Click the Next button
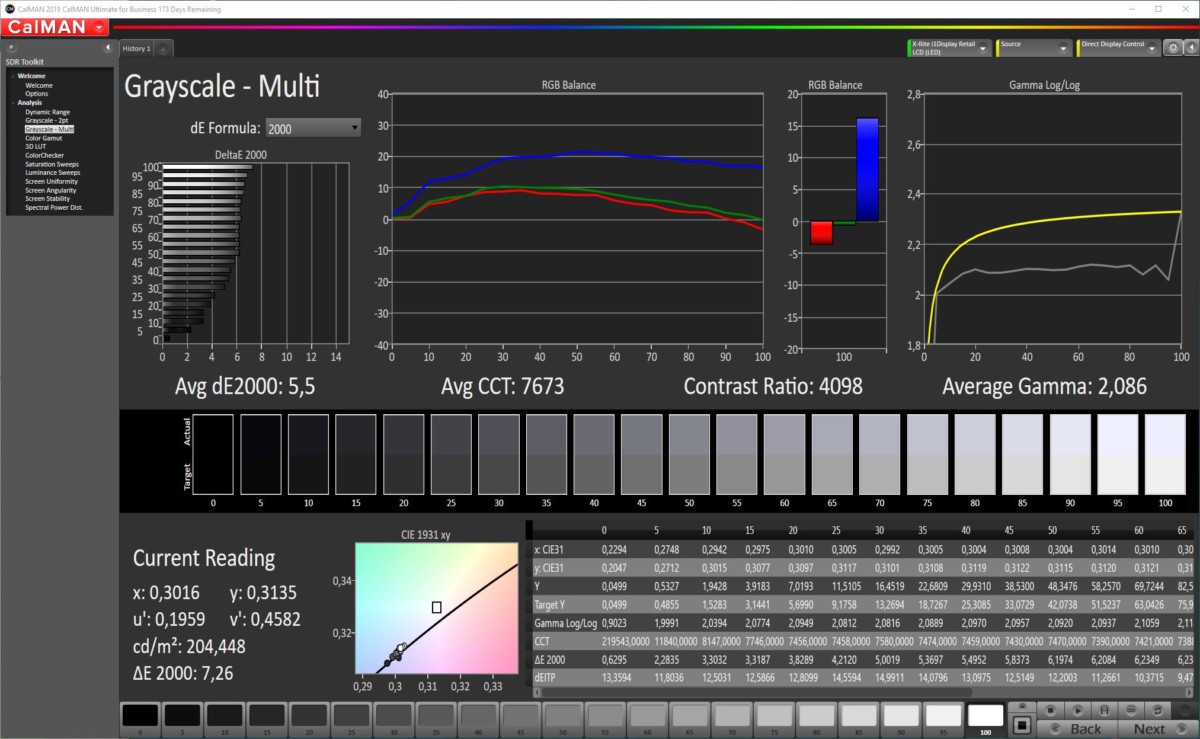Screen dimensions: 1200x739 pos(1157,729)
